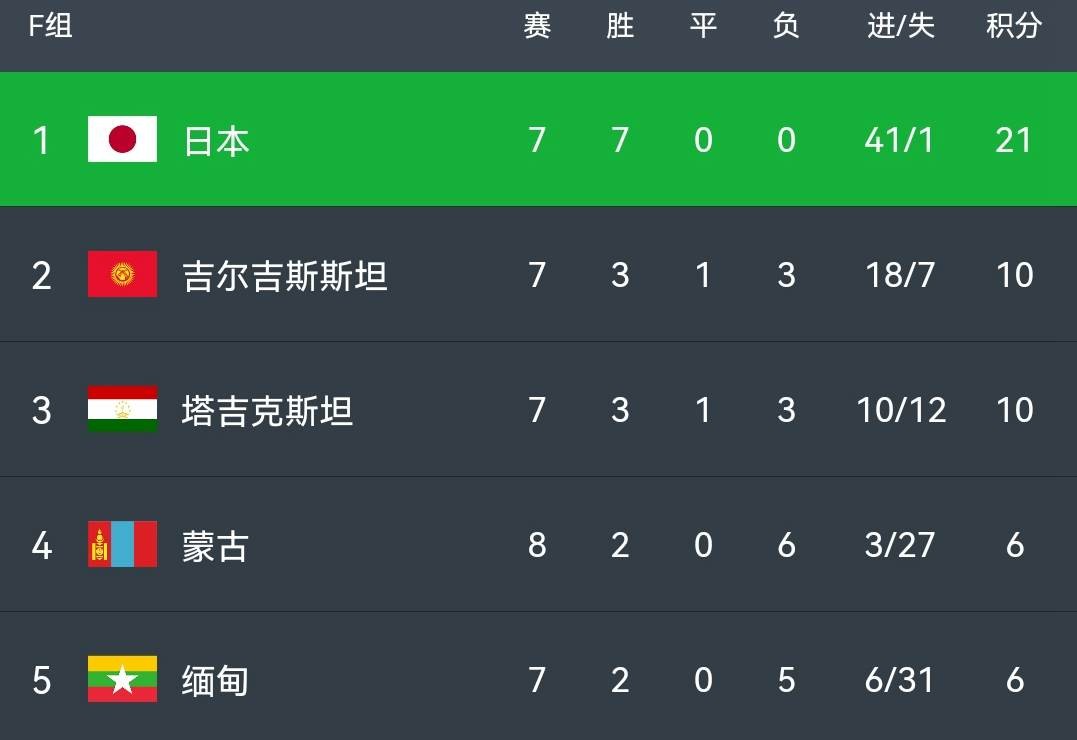This screenshot has height=740, width=1077.
Task: Open the 蒙古 team name
Action: tap(215, 546)
